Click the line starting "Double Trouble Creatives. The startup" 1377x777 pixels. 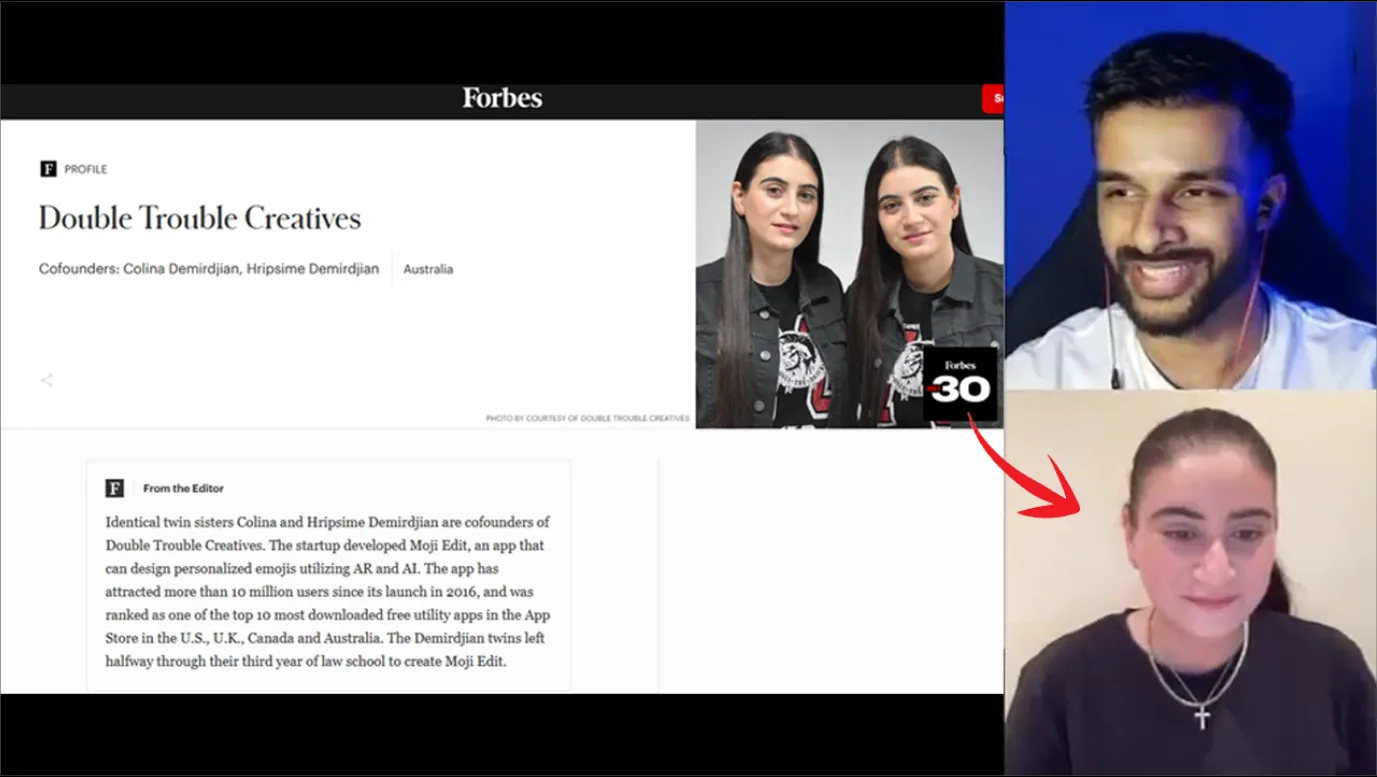point(325,545)
